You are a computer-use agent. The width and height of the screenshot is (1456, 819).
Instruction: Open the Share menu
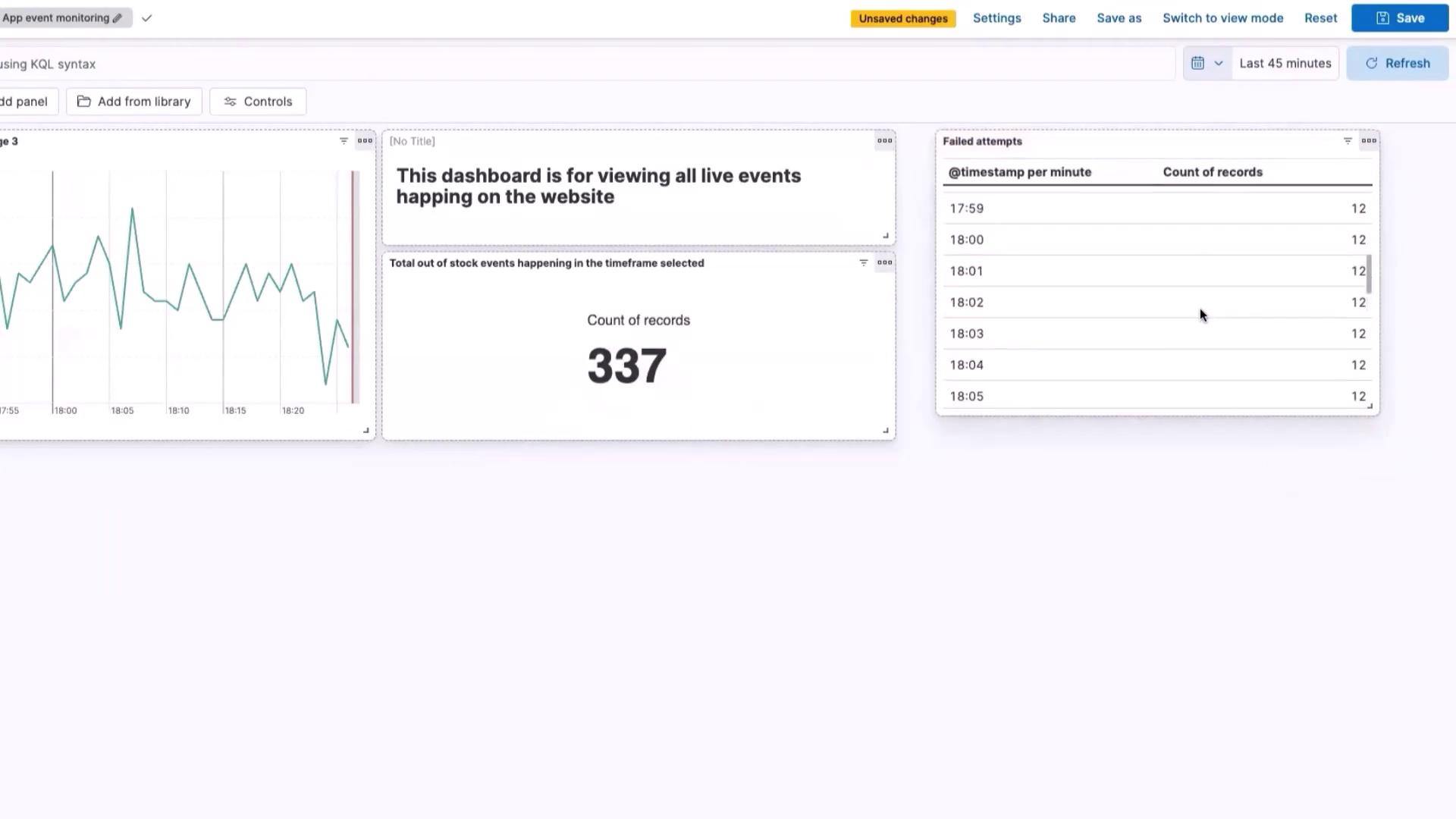coord(1059,18)
